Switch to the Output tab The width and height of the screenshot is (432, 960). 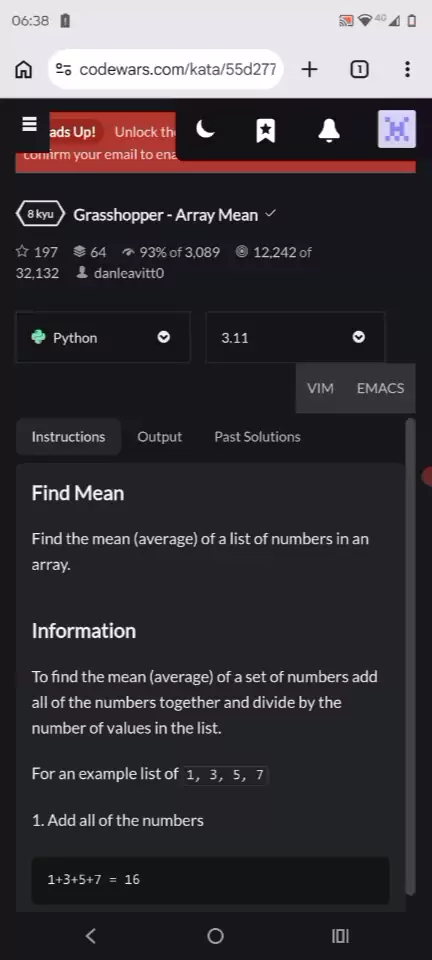pos(160,437)
